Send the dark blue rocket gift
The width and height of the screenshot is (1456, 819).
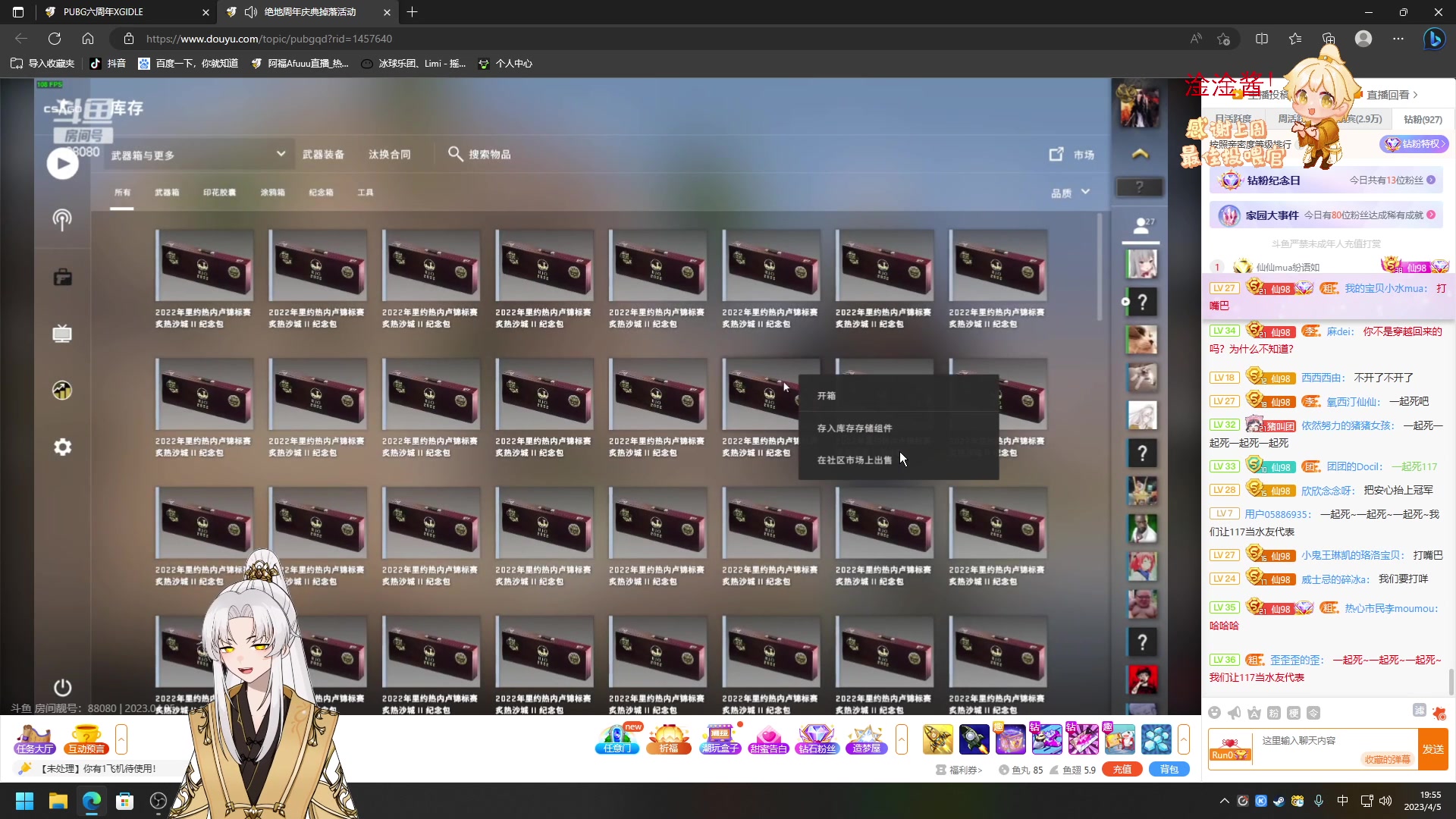[x=974, y=739]
